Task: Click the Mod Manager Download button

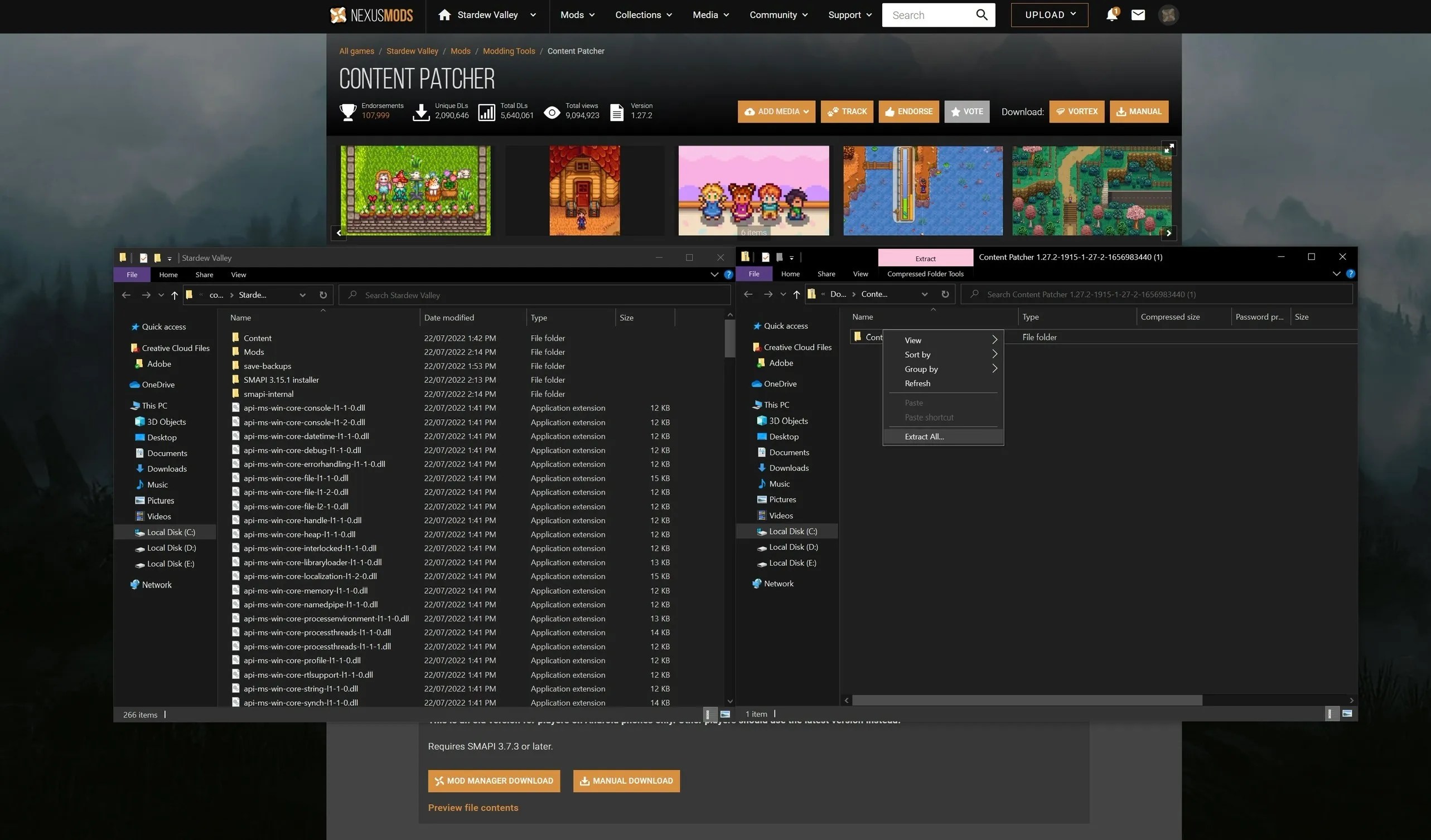Action: pos(494,780)
